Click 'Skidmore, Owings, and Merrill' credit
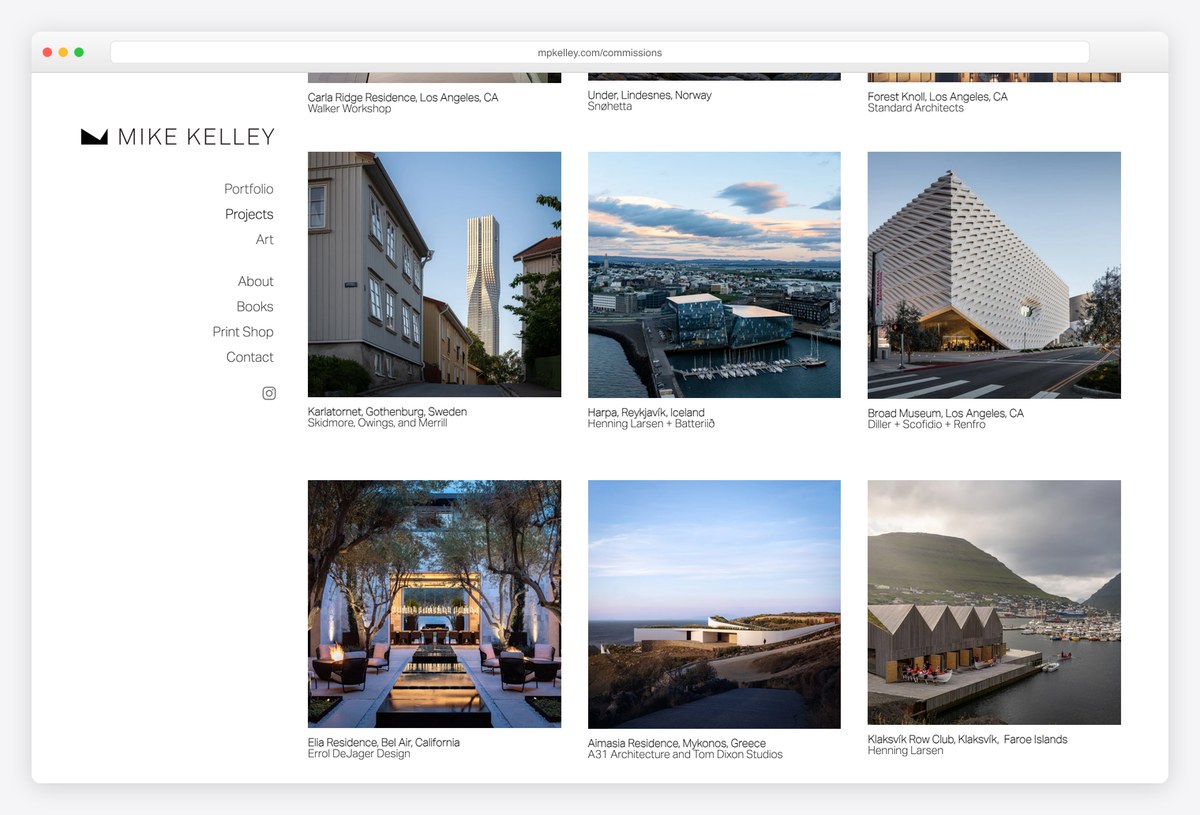The image size is (1200, 815). pos(378,423)
